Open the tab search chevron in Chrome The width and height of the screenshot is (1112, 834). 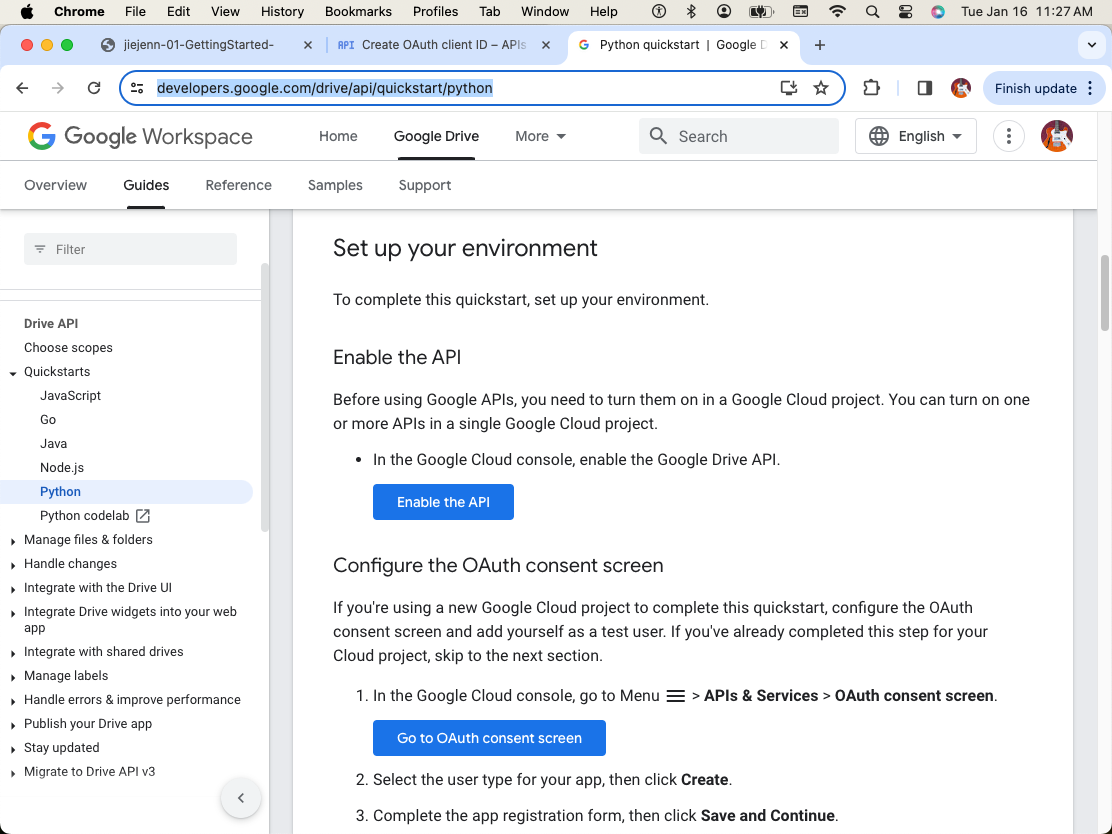(1091, 45)
